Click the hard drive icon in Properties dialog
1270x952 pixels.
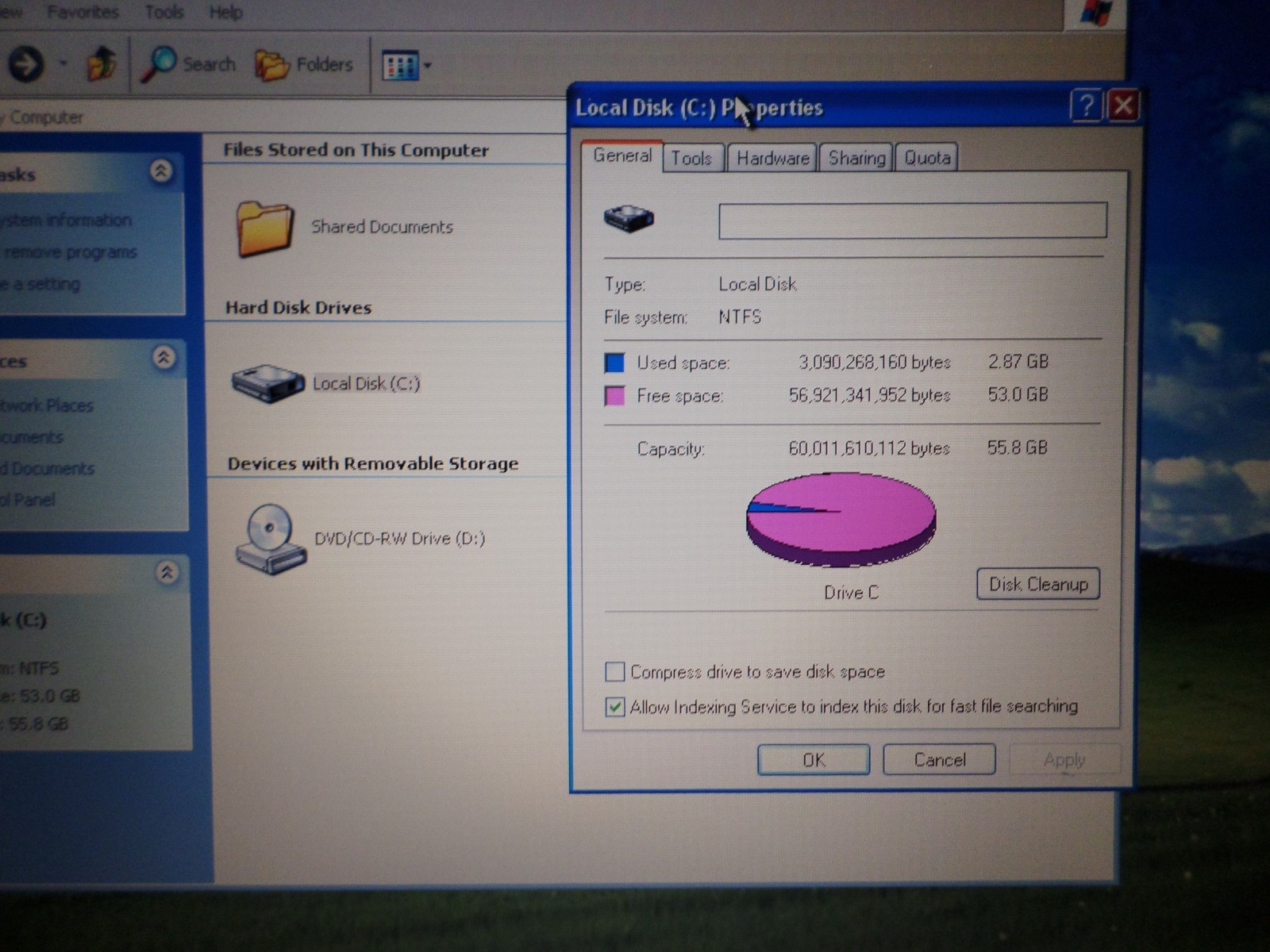[629, 217]
